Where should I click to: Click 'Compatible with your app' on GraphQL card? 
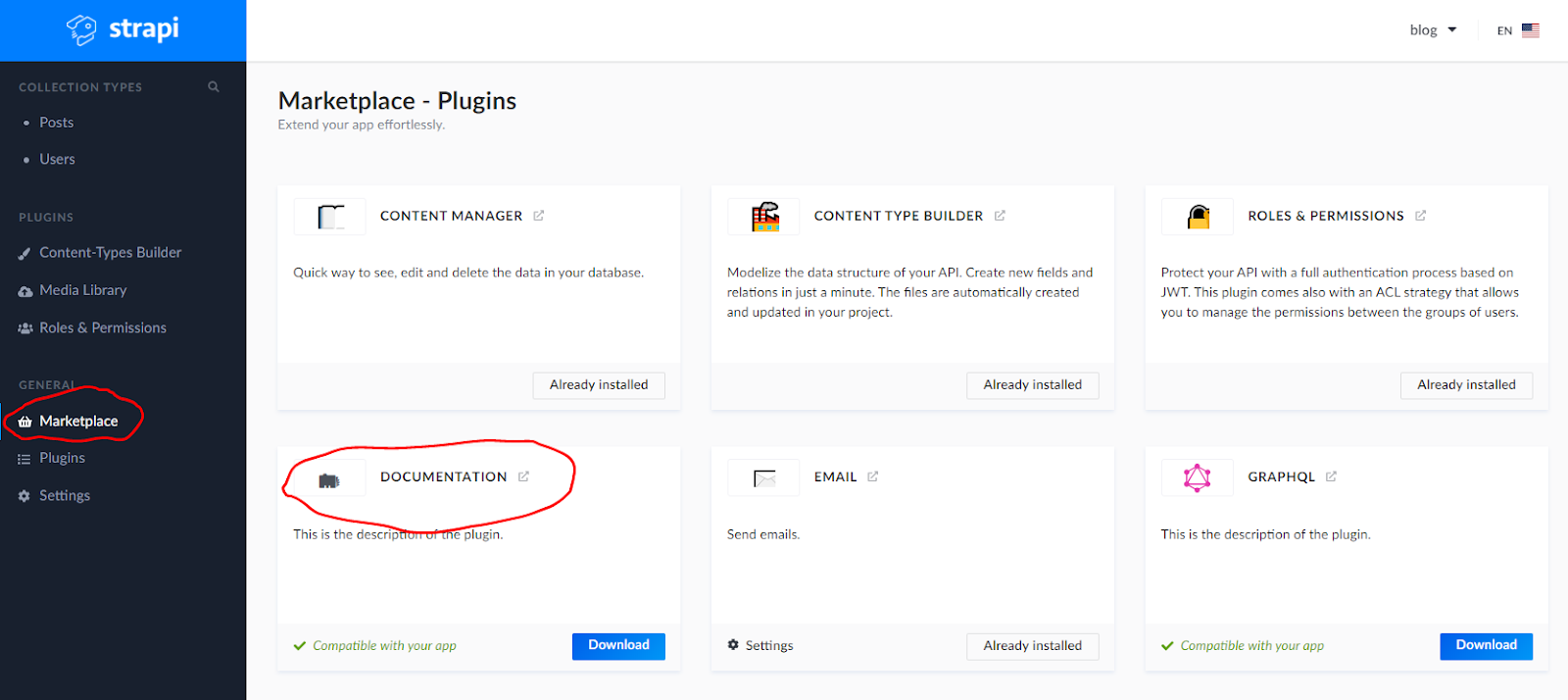pyautogui.click(x=1251, y=646)
